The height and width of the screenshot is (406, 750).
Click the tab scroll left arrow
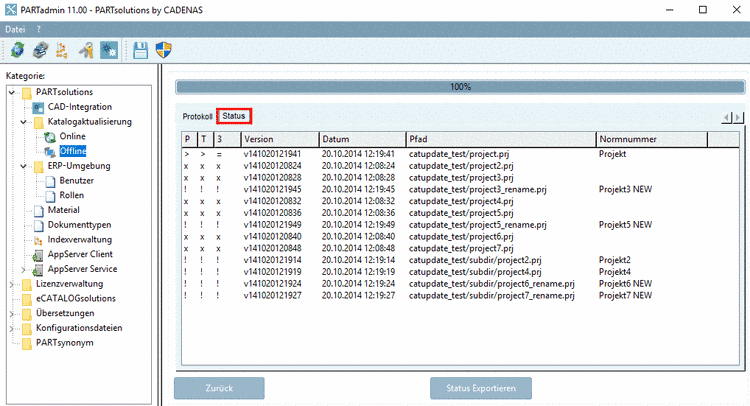point(727,118)
